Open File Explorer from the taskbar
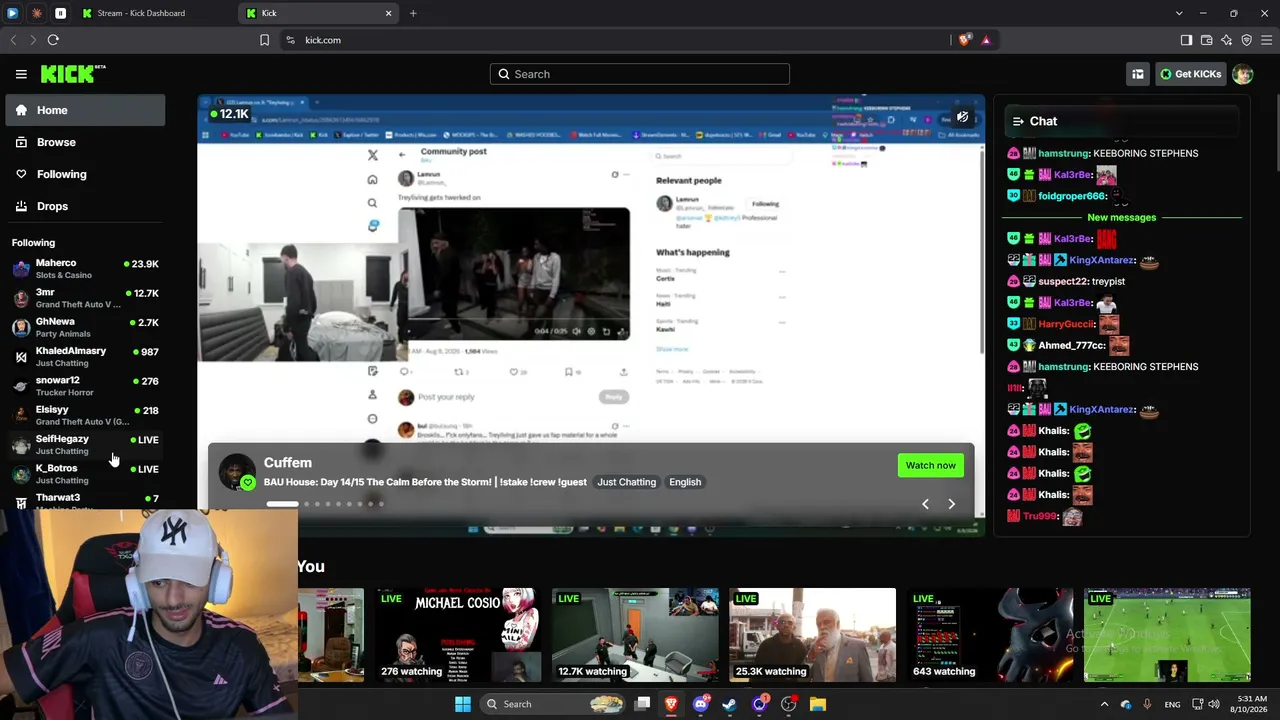The height and width of the screenshot is (720, 1280). pyautogui.click(x=818, y=704)
